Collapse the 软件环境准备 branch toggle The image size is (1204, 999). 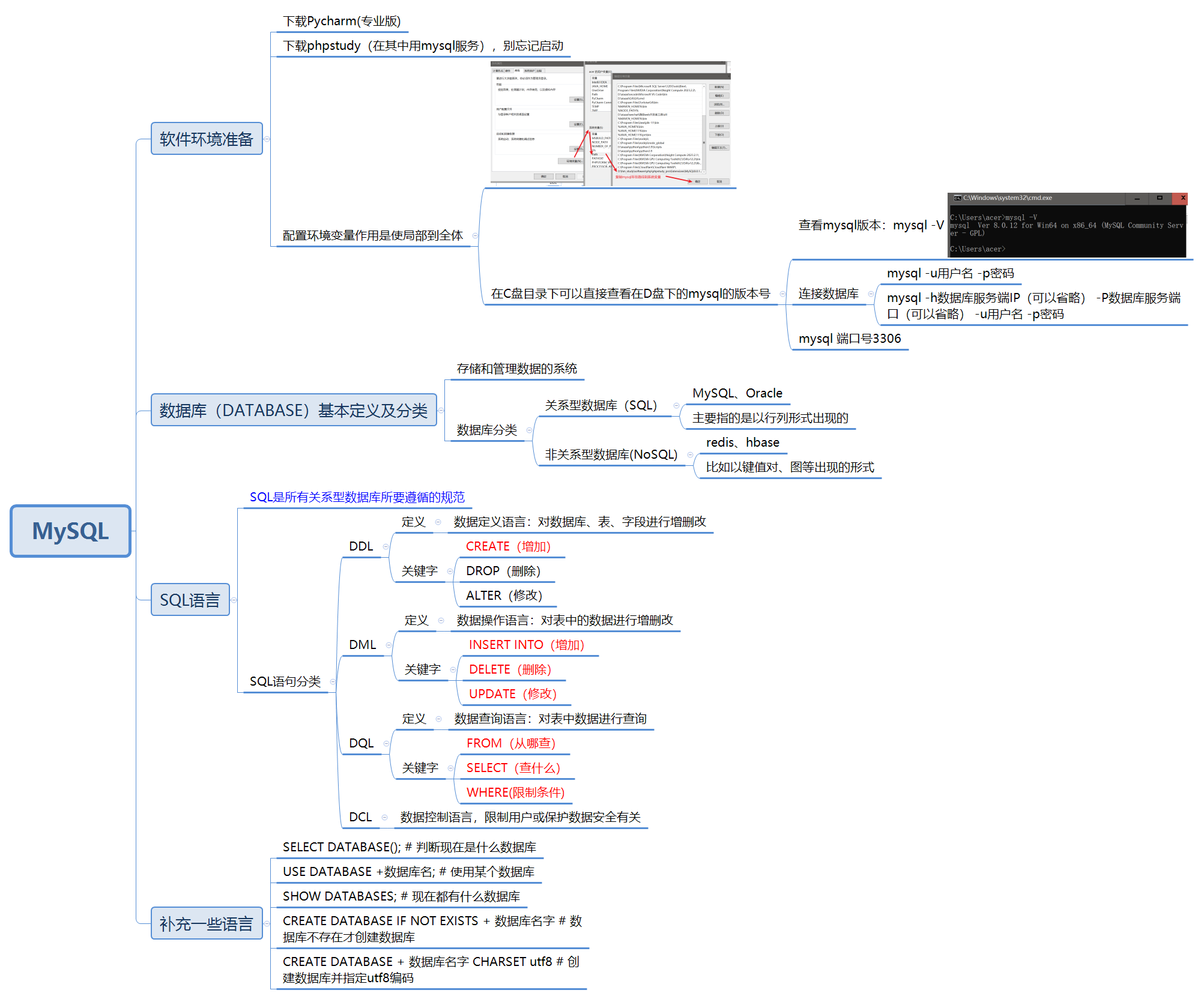coord(267,139)
